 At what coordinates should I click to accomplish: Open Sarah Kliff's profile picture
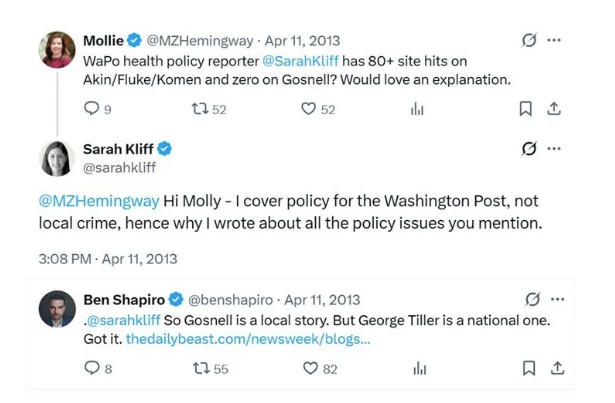point(57,159)
